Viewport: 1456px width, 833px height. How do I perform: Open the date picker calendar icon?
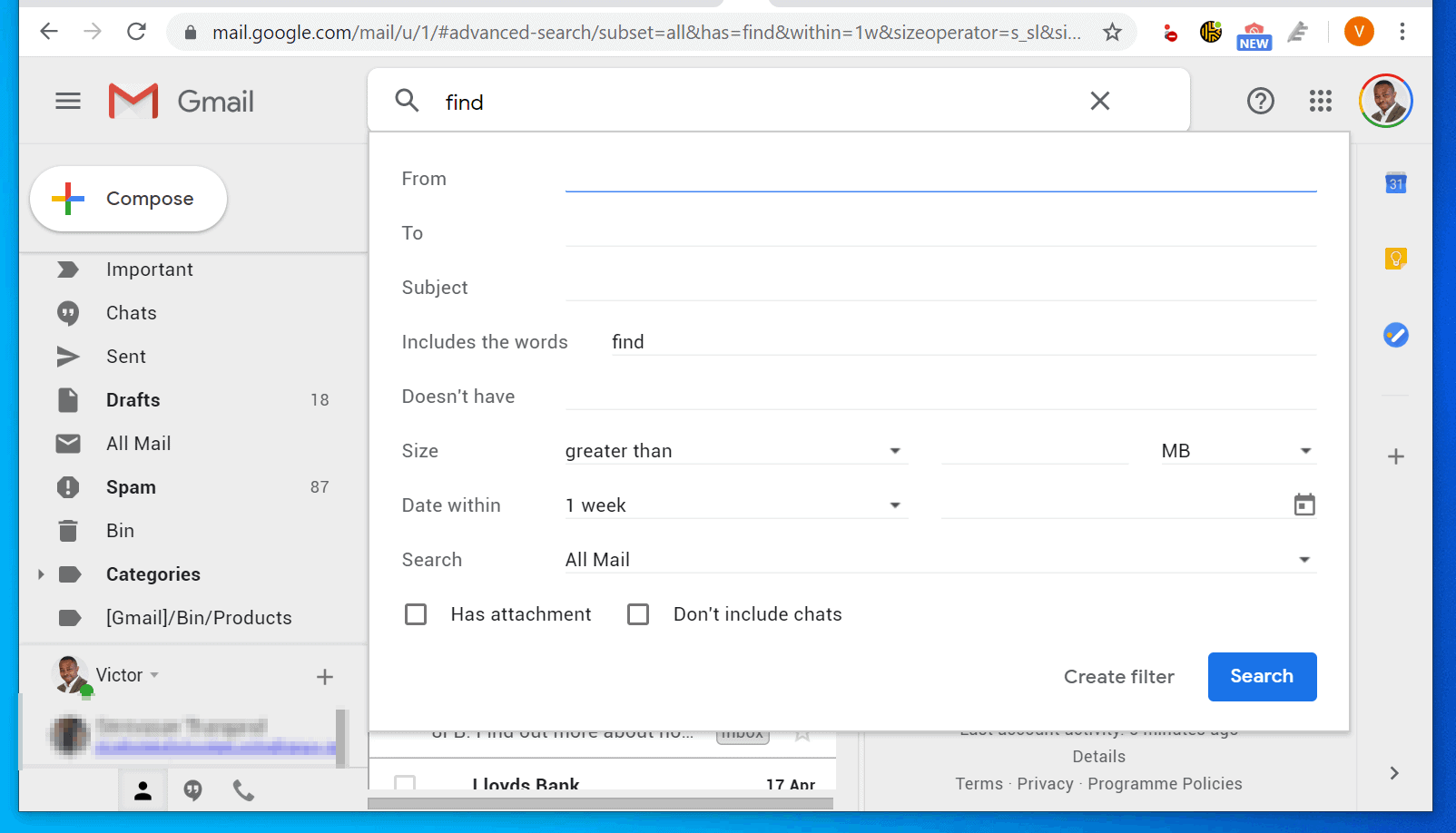(1304, 504)
